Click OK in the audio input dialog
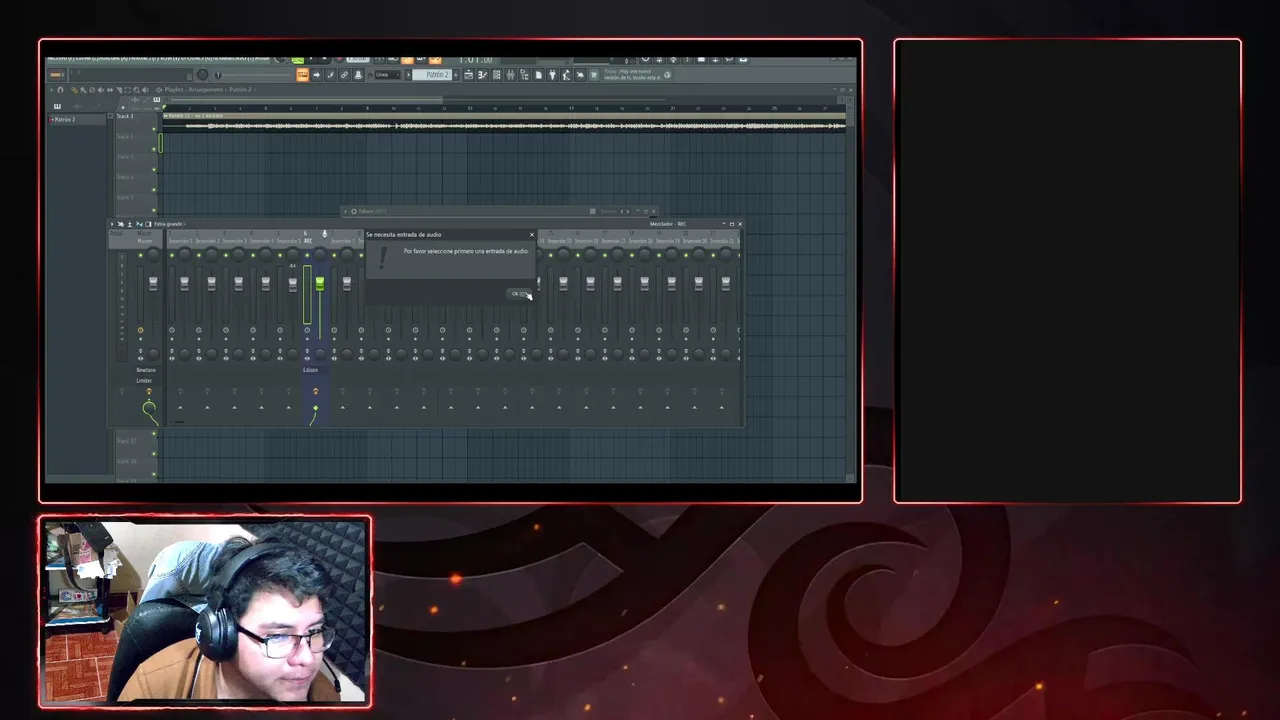This screenshot has width=1280, height=720. point(519,293)
